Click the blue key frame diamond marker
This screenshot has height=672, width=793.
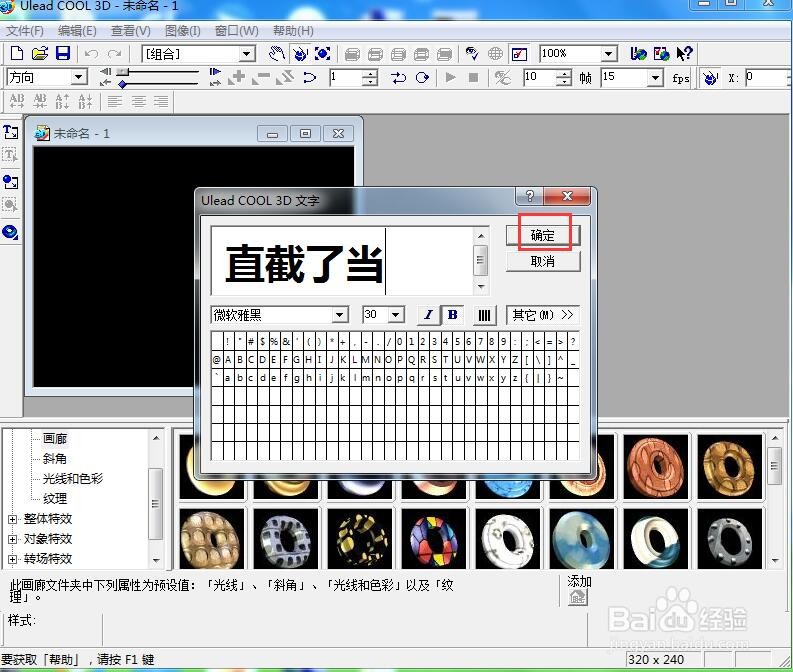[122, 84]
